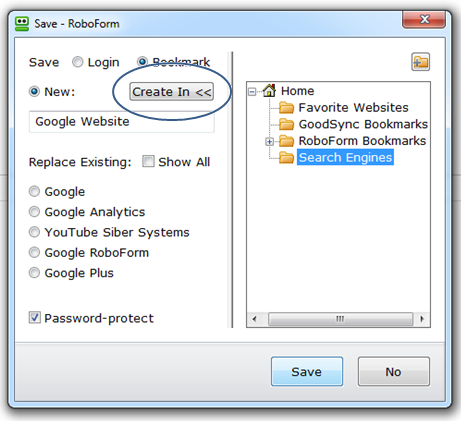Click the Save button
Screen dimensions: 461x421
click(307, 372)
